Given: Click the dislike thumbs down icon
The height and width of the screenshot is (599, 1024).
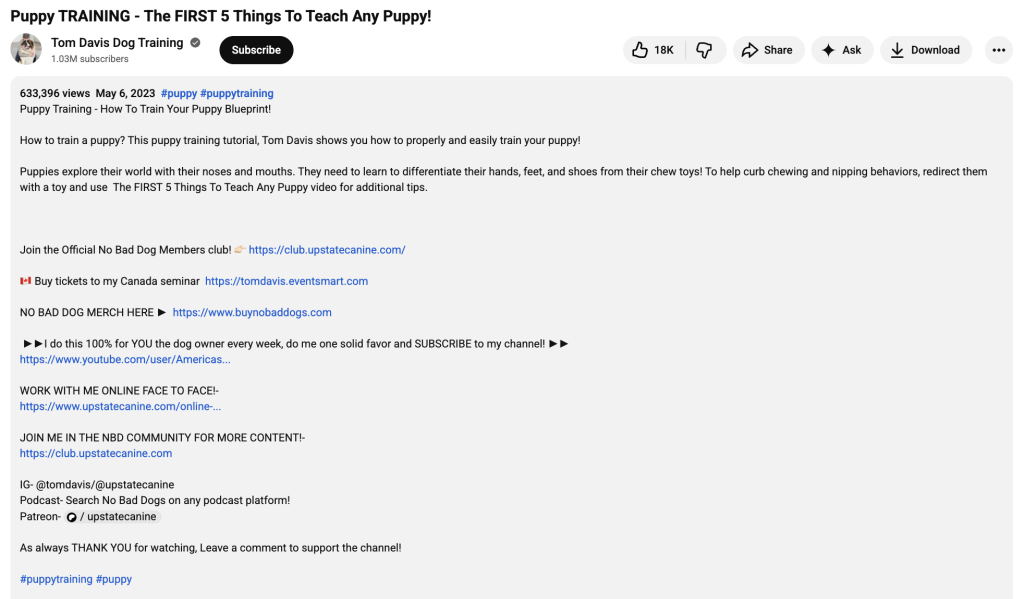Looking at the screenshot, I should coord(706,50).
